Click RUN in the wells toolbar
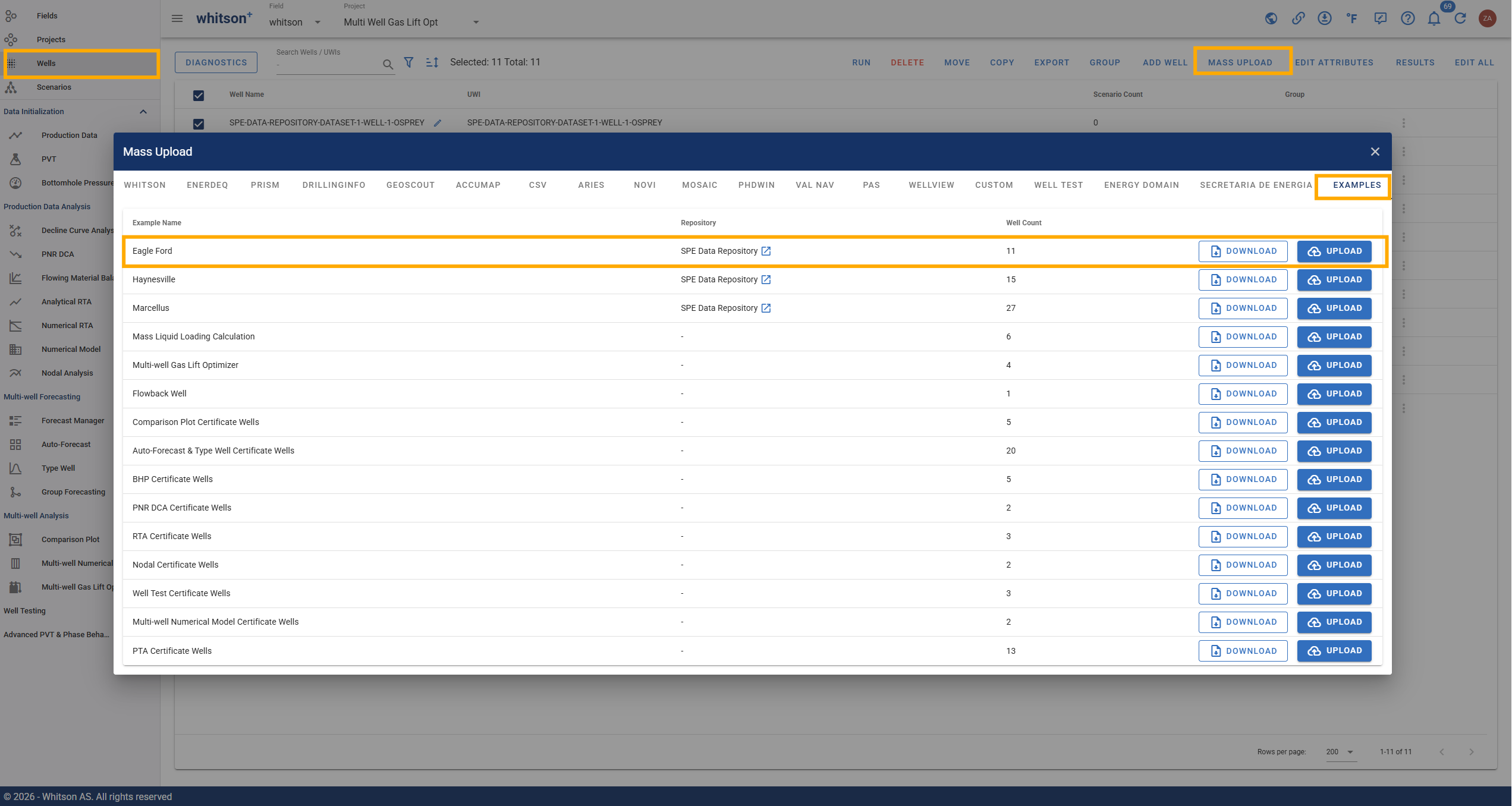The image size is (1512, 806). click(x=861, y=62)
